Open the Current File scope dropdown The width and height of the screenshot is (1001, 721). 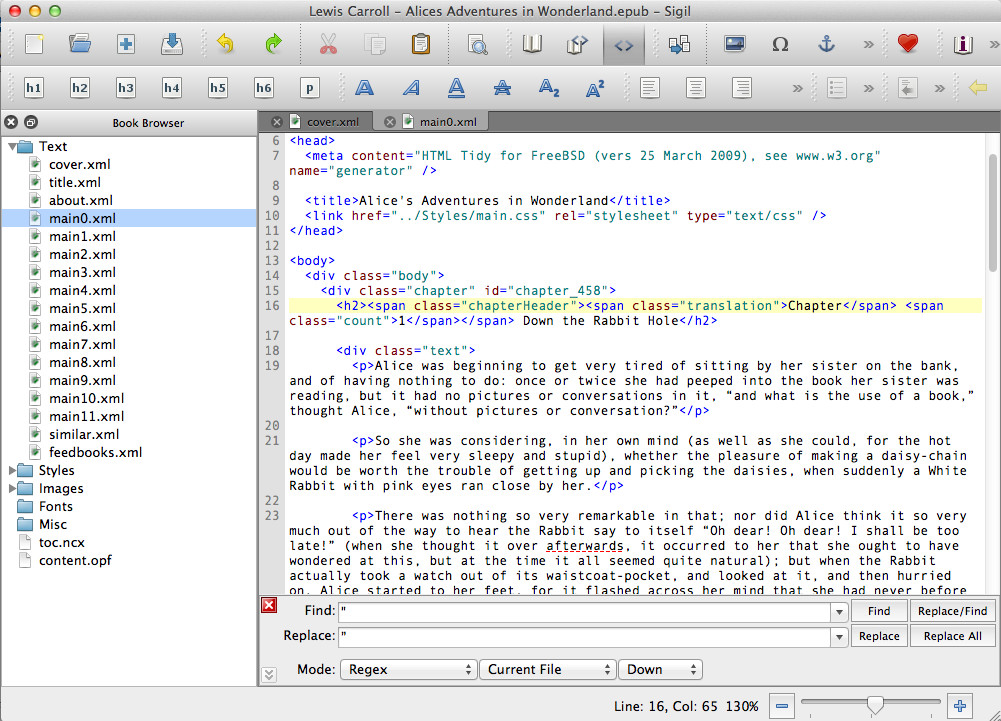point(548,669)
